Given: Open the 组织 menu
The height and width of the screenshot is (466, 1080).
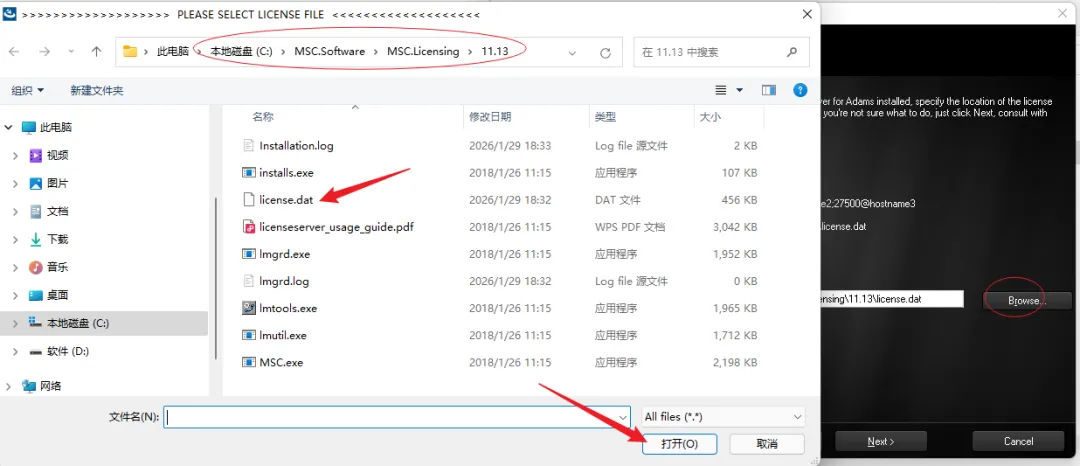Looking at the screenshot, I should coord(28,90).
